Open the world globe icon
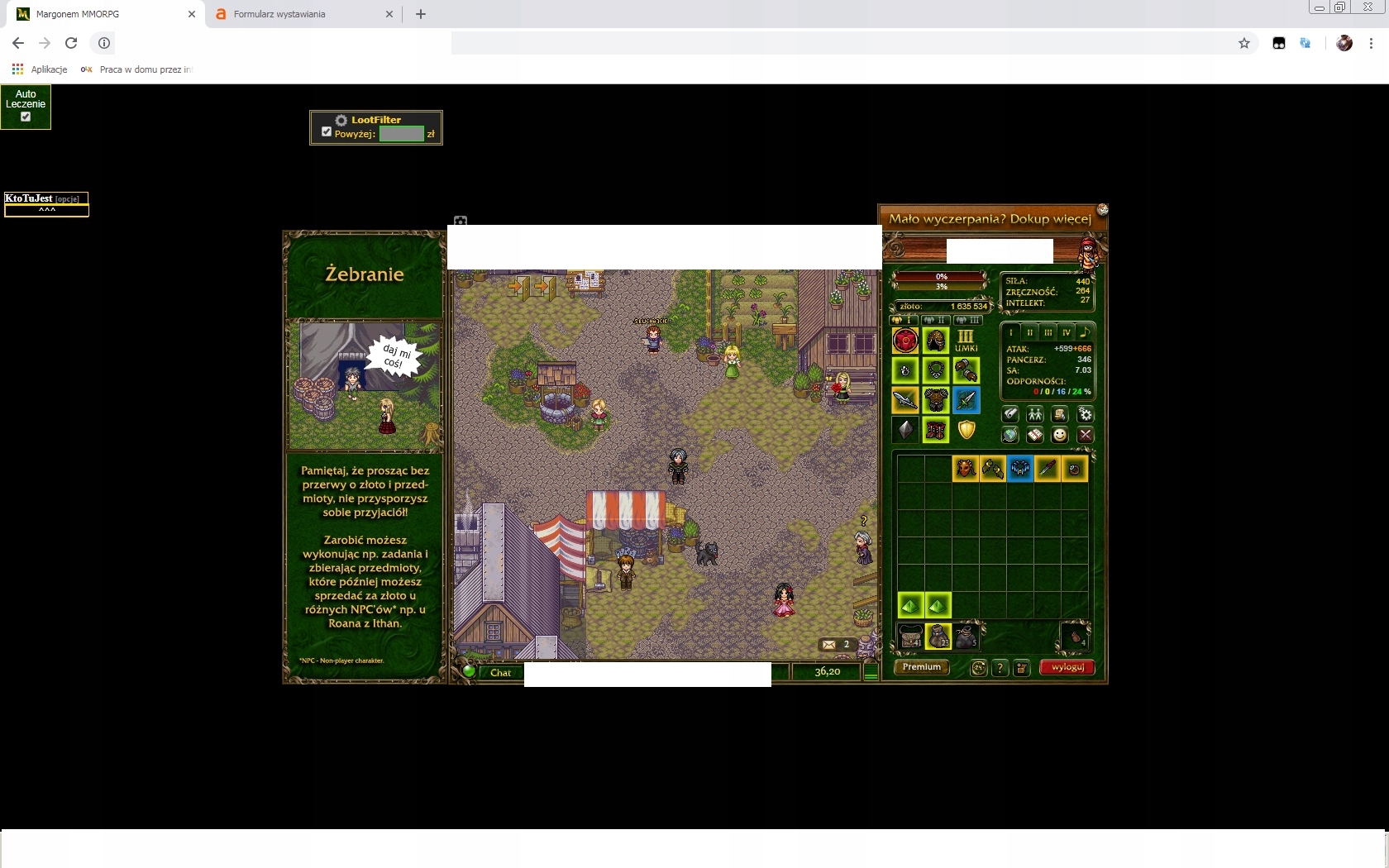Image resolution: width=1389 pixels, height=868 pixels. click(1010, 435)
